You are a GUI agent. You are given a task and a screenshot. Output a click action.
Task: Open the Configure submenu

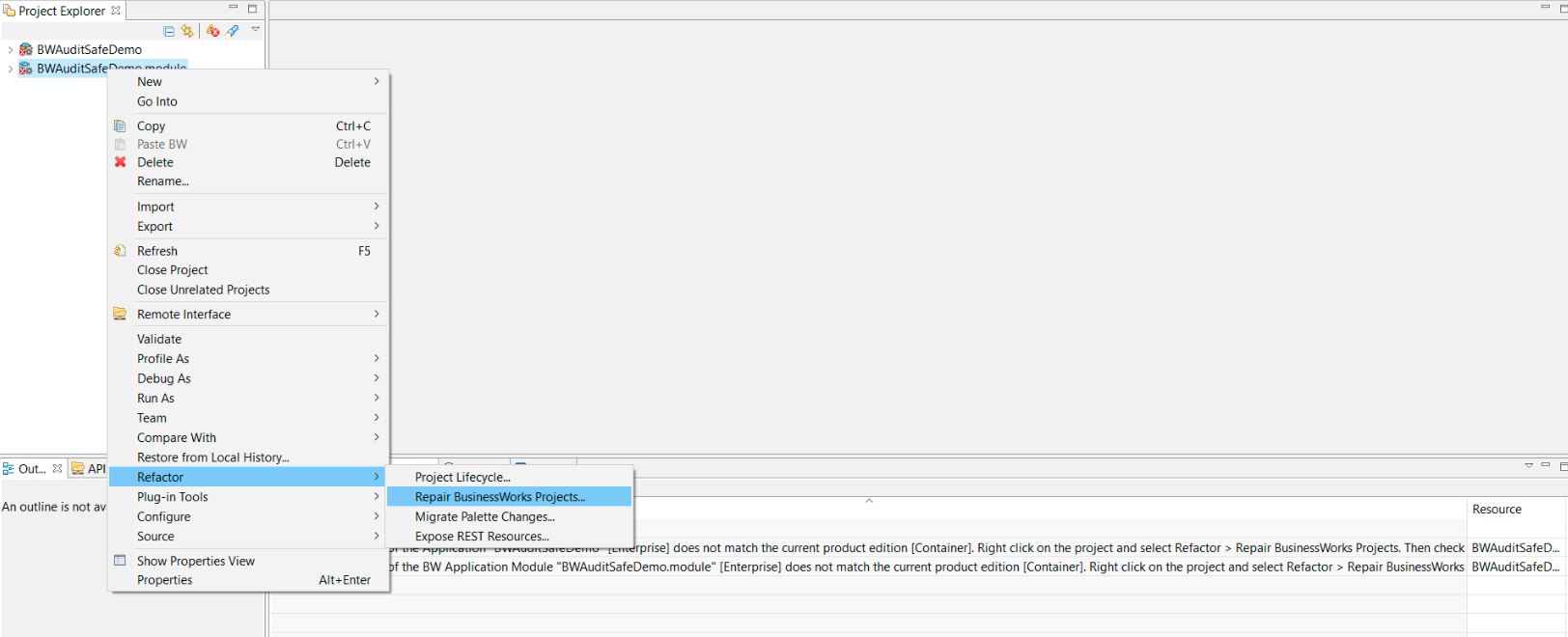pyautogui.click(x=249, y=516)
